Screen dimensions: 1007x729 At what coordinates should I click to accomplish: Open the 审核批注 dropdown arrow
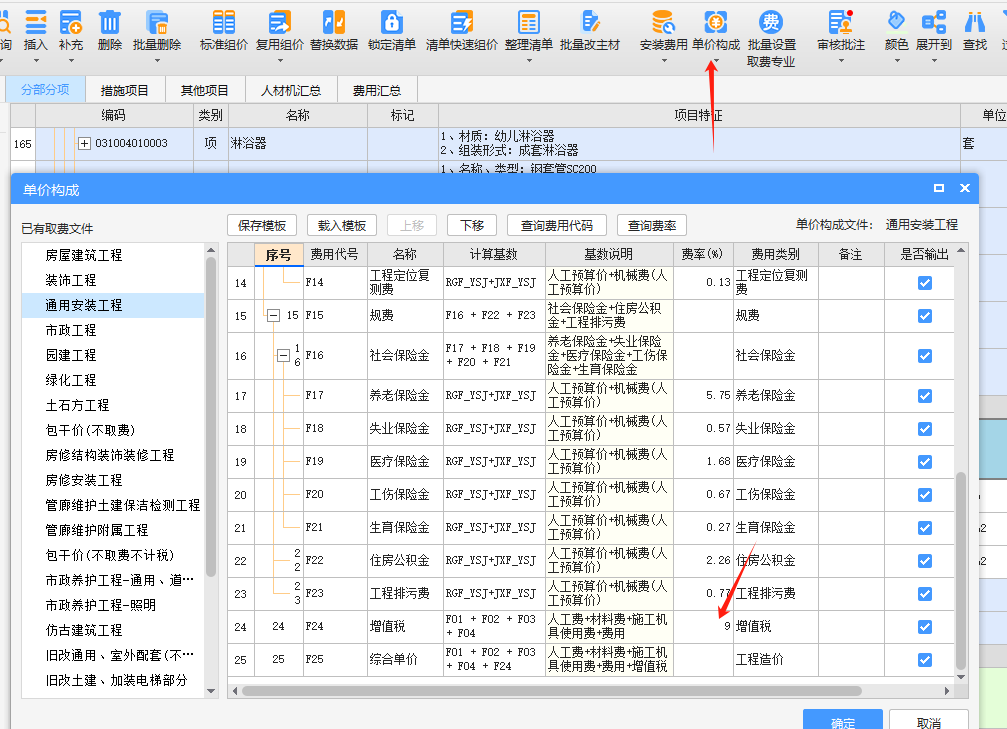[x=841, y=61]
